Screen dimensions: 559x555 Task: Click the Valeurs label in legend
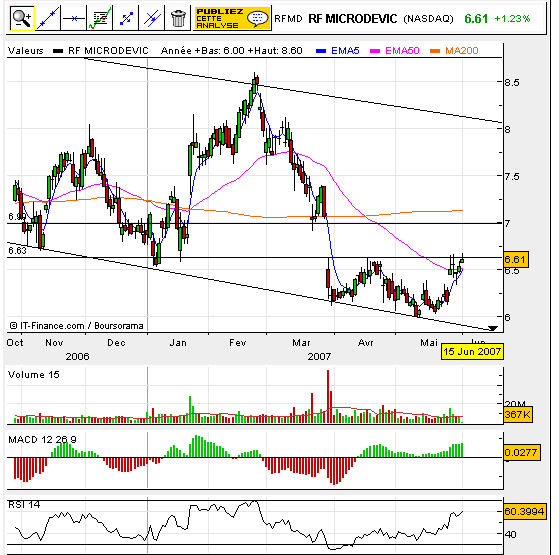(26, 51)
